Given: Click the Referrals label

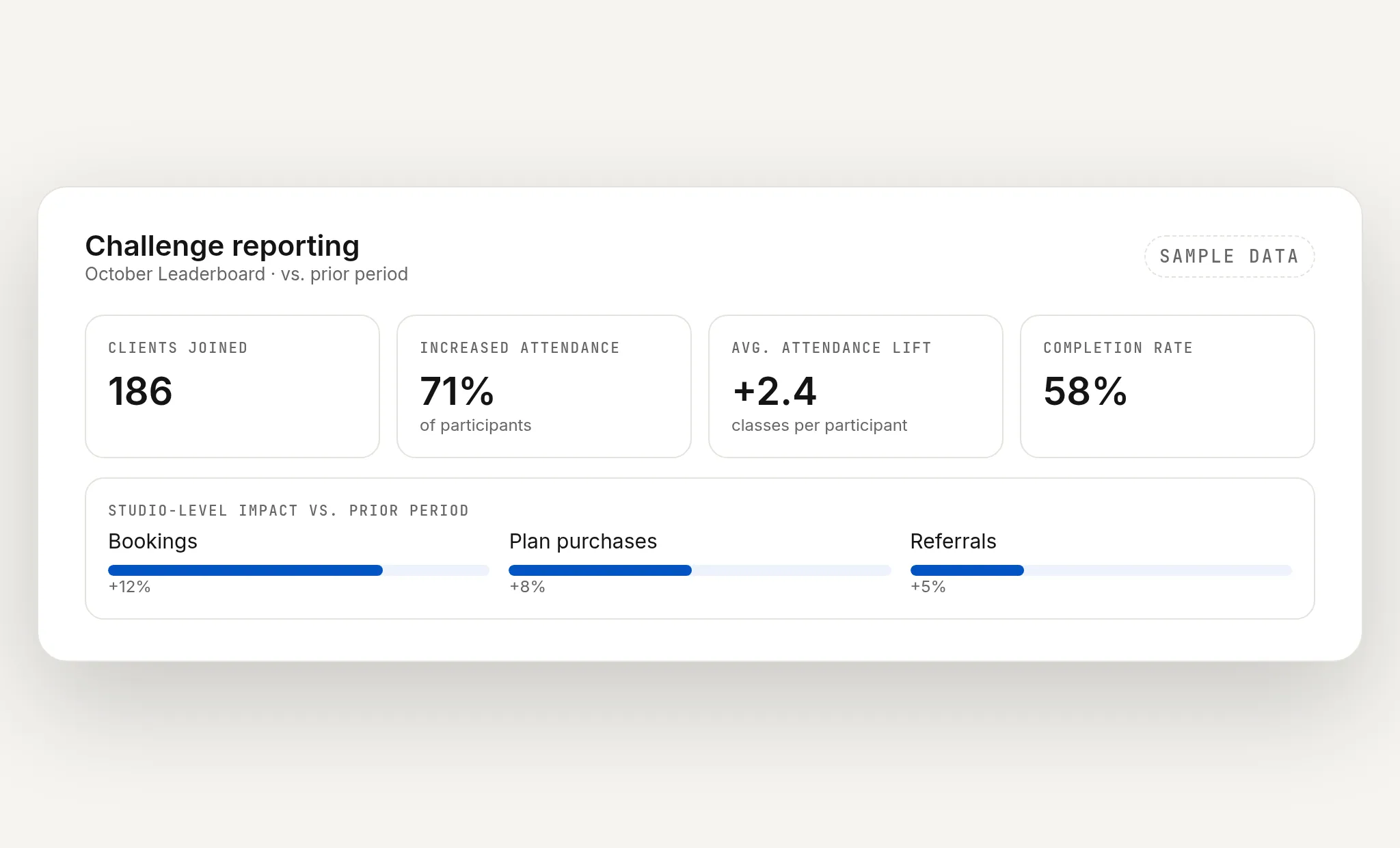Looking at the screenshot, I should click(953, 541).
